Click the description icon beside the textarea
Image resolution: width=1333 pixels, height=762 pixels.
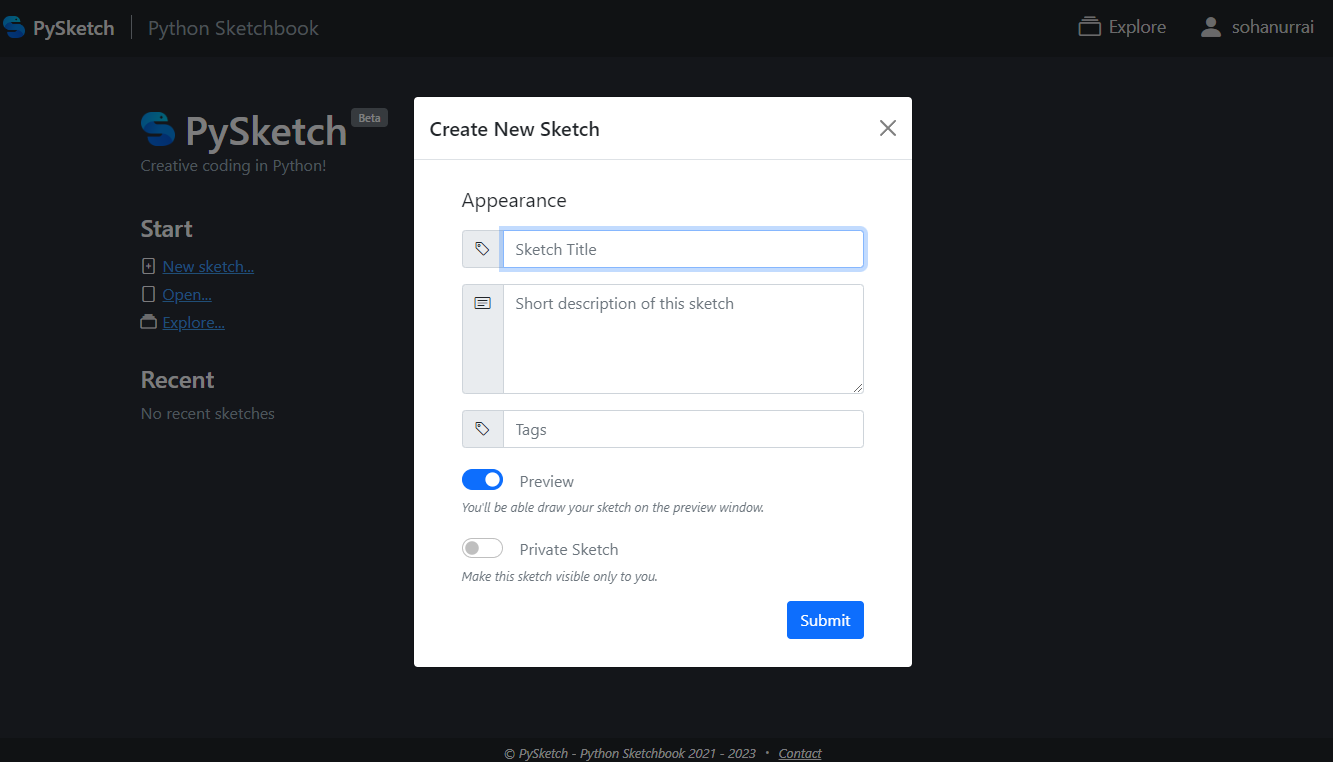(x=482, y=303)
